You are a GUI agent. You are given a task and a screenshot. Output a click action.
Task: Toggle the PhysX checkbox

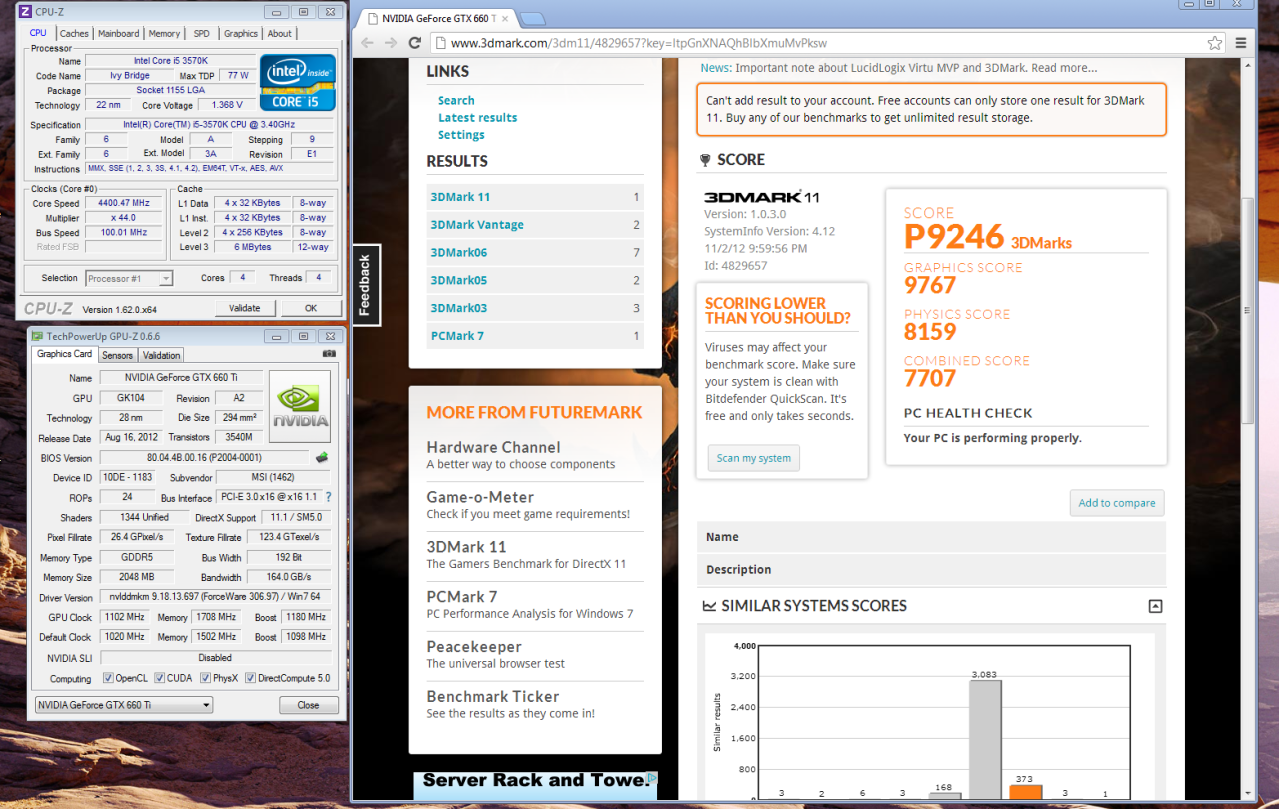tap(205, 678)
